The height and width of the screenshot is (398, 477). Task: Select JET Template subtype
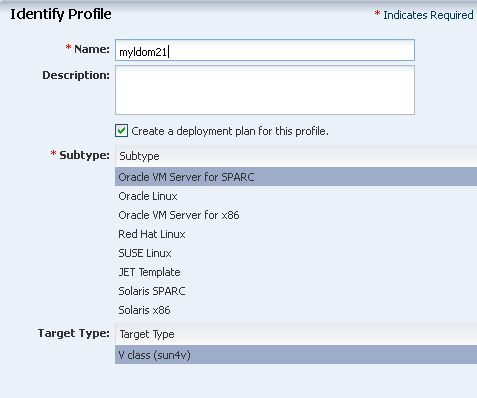click(296, 272)
